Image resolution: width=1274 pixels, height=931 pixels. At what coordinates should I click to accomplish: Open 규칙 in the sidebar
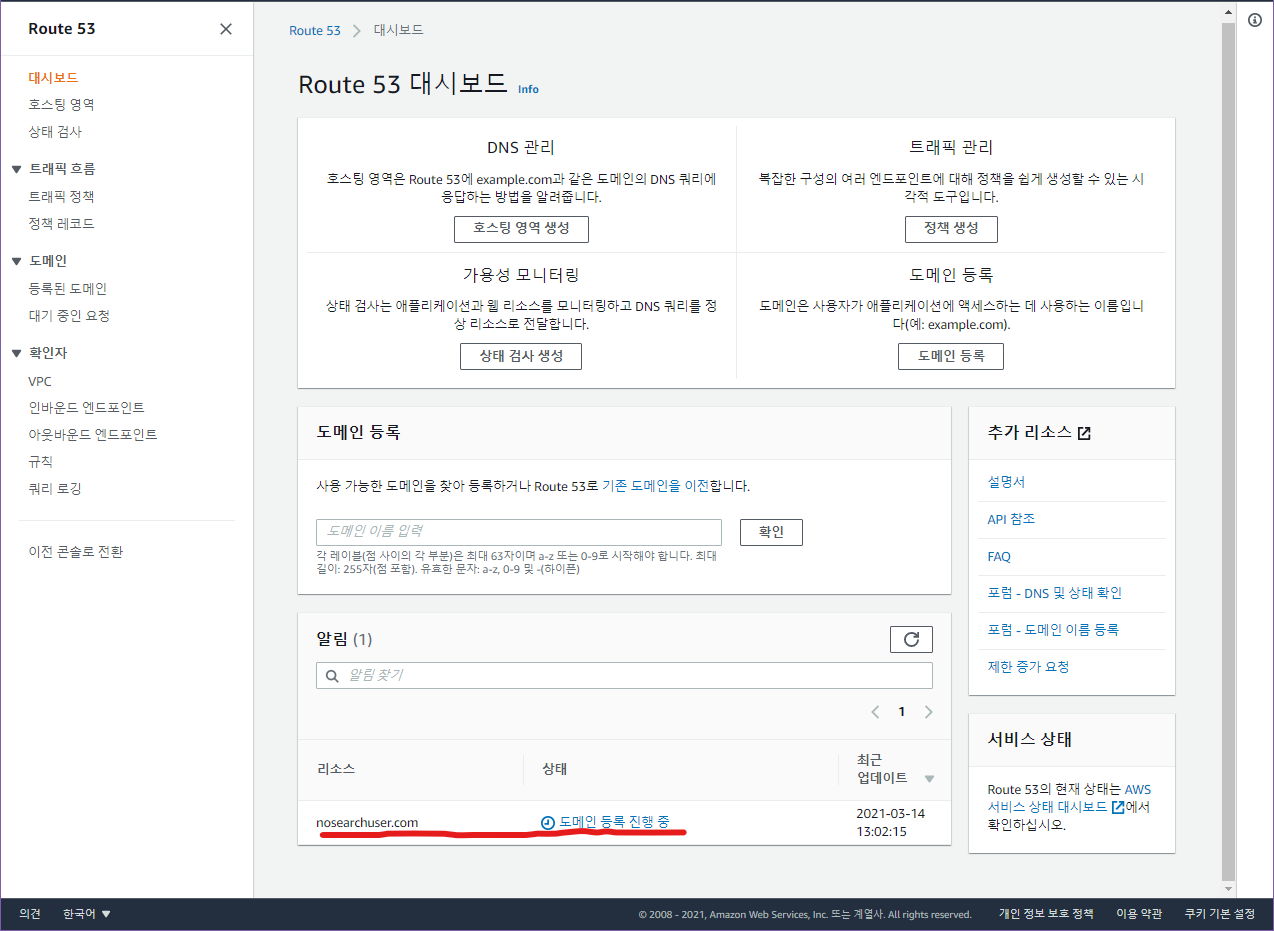click(x=40, y=462)
